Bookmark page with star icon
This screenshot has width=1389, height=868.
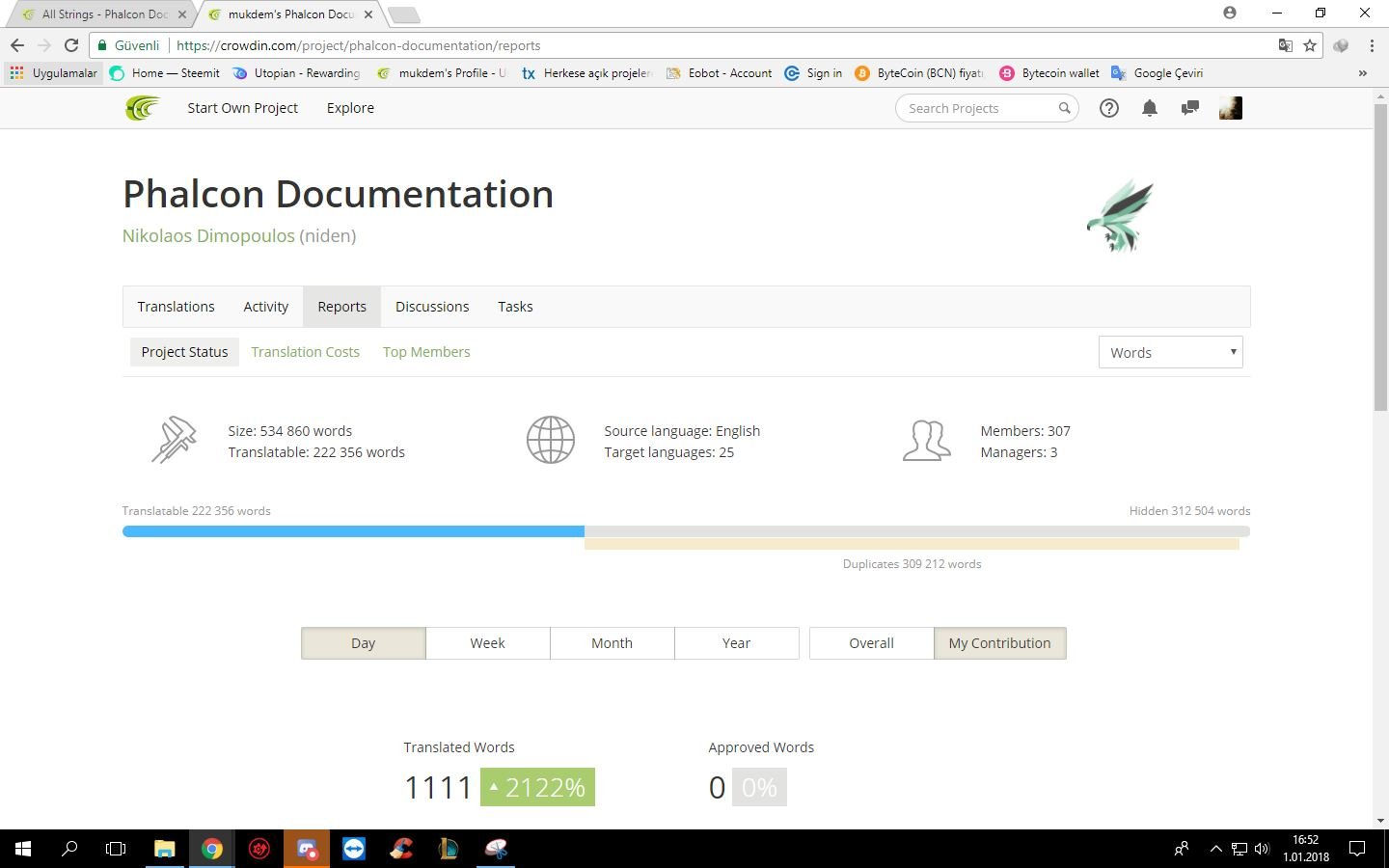(1310, 45)
